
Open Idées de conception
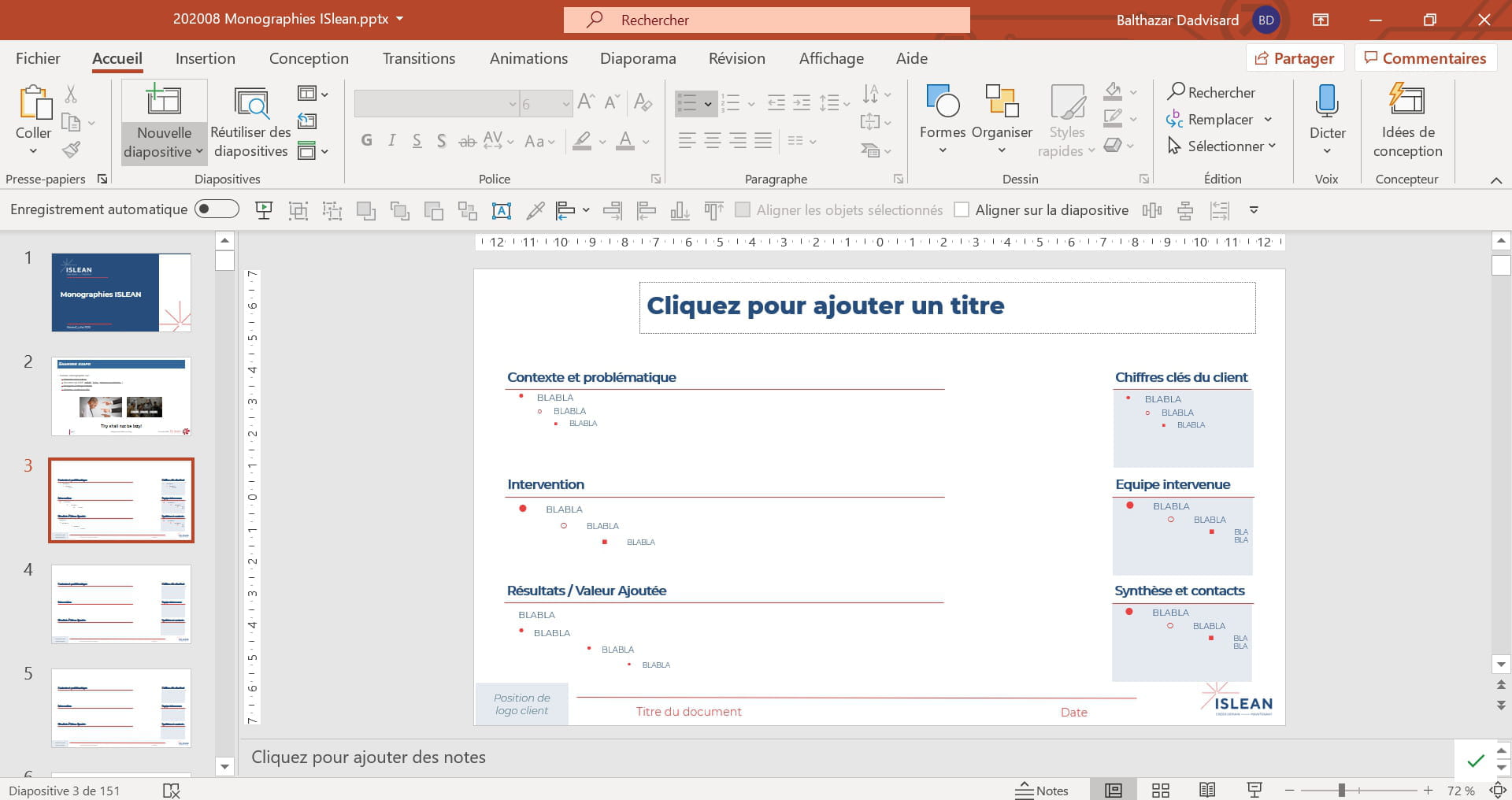point(1407,122)
